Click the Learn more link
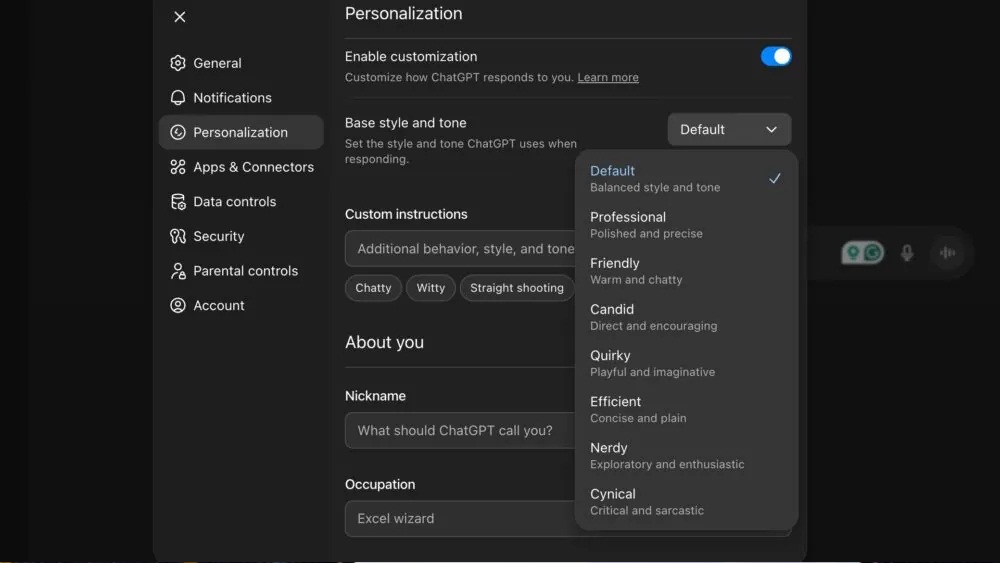 coord(608,78)
